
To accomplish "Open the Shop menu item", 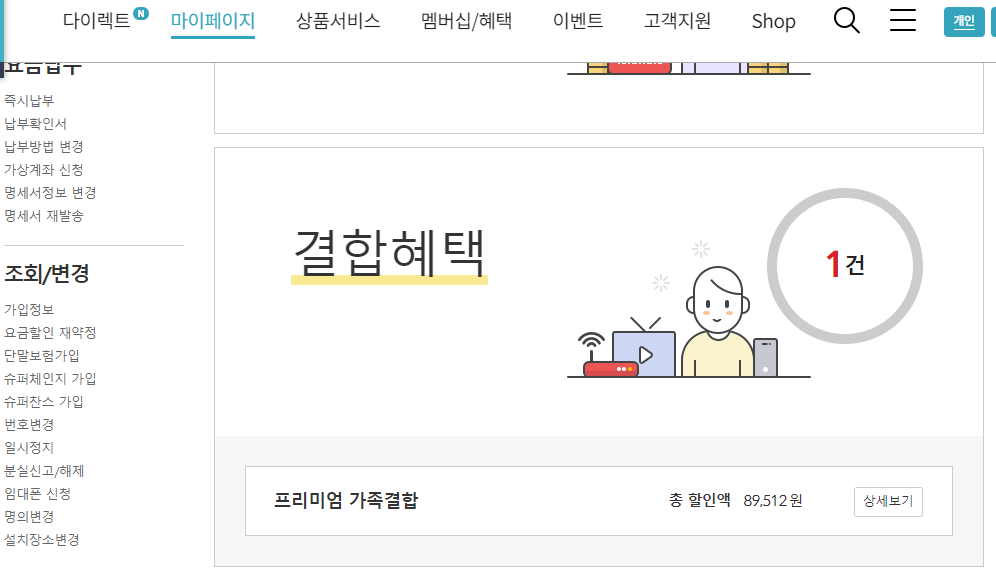I will [773, 21].
